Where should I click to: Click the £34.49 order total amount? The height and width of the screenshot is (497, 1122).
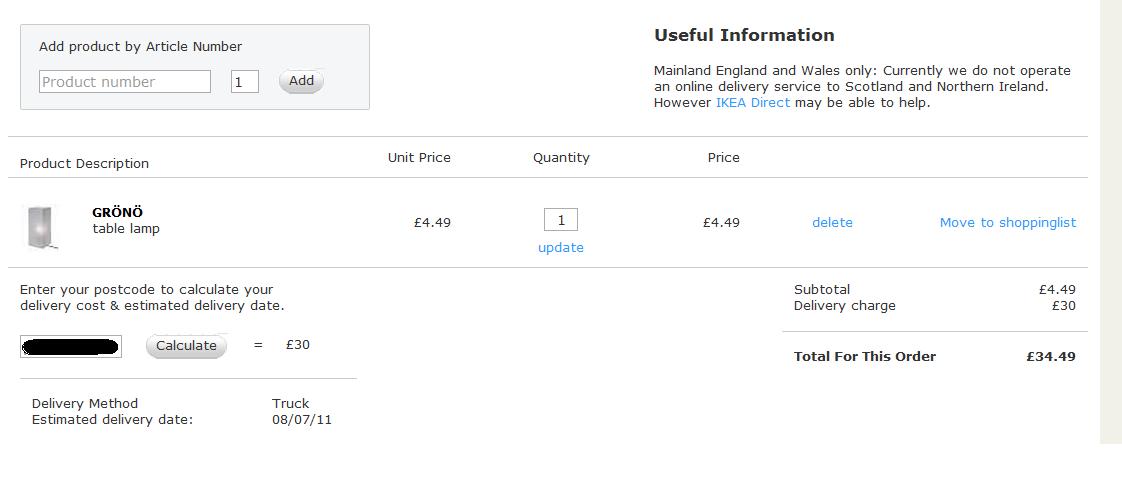click(1050, 357)
